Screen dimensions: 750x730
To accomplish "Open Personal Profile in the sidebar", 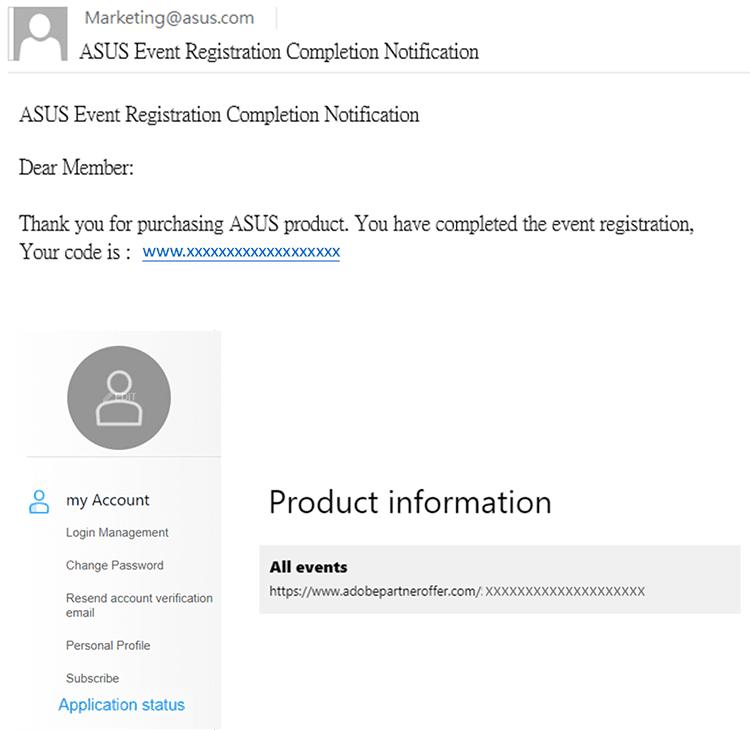I will (x=108, y=645).
